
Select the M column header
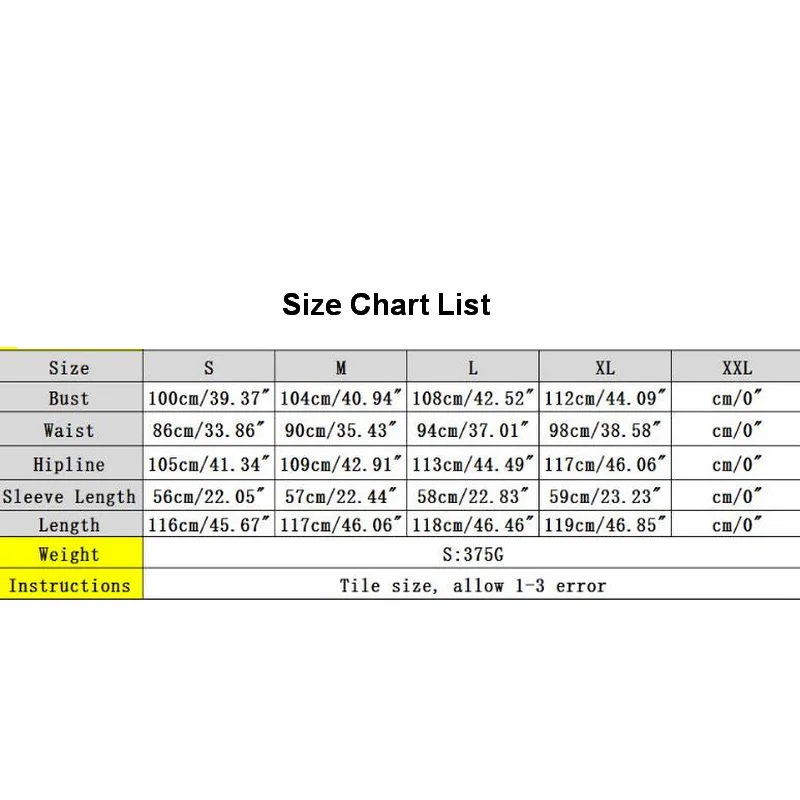pyautogui.click(x=341, y=366)
